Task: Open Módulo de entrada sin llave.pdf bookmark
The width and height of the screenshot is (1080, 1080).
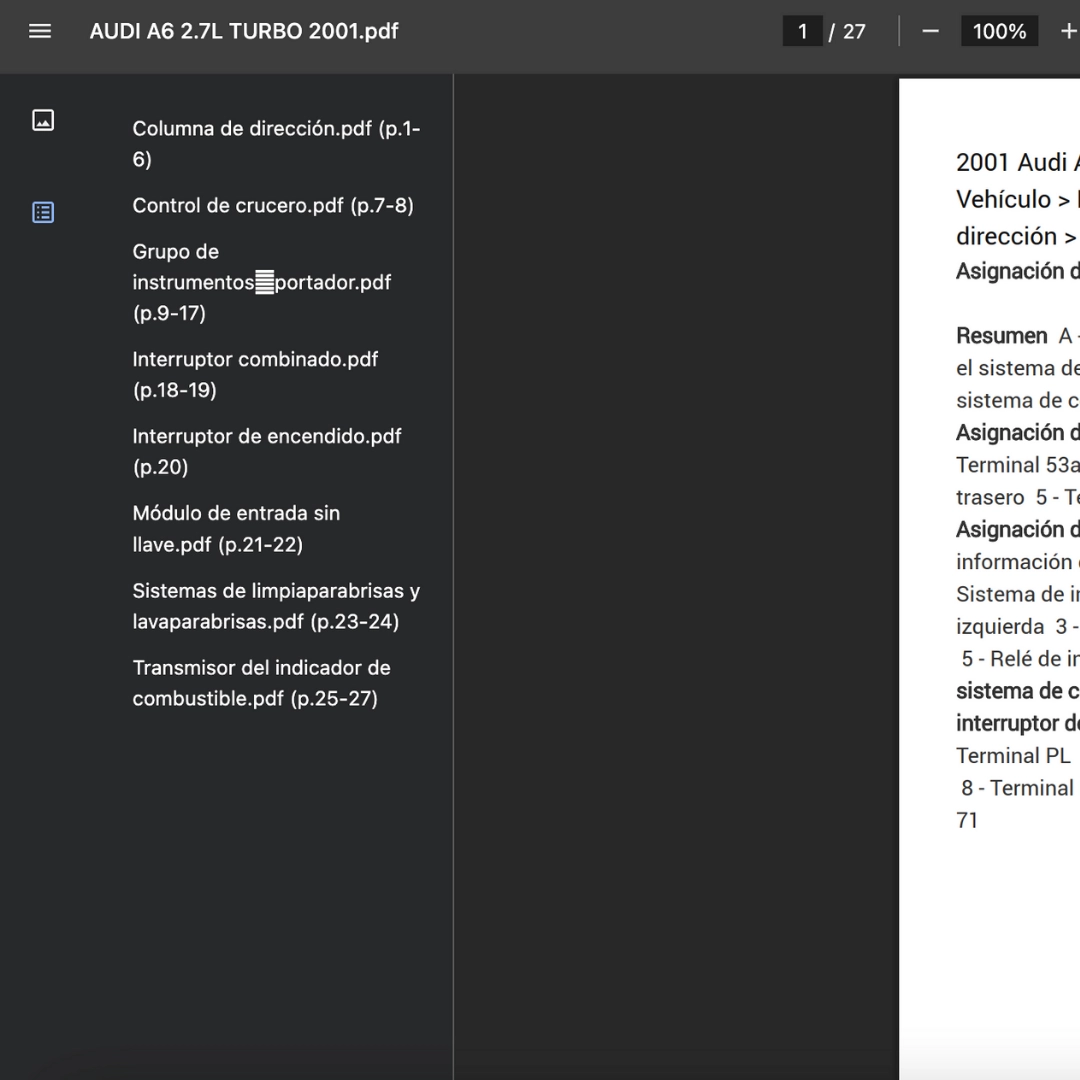Action: pos(236,528)
